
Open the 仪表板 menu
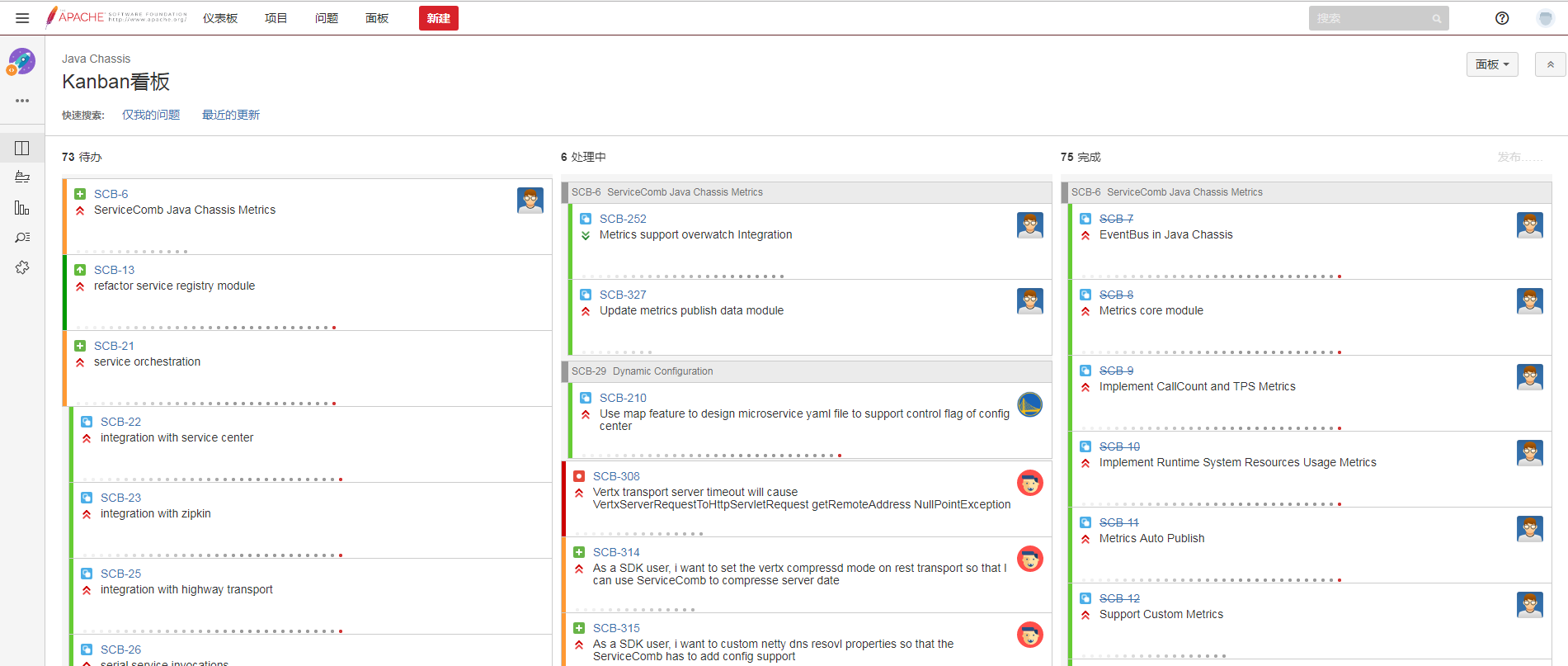[220, 18]
